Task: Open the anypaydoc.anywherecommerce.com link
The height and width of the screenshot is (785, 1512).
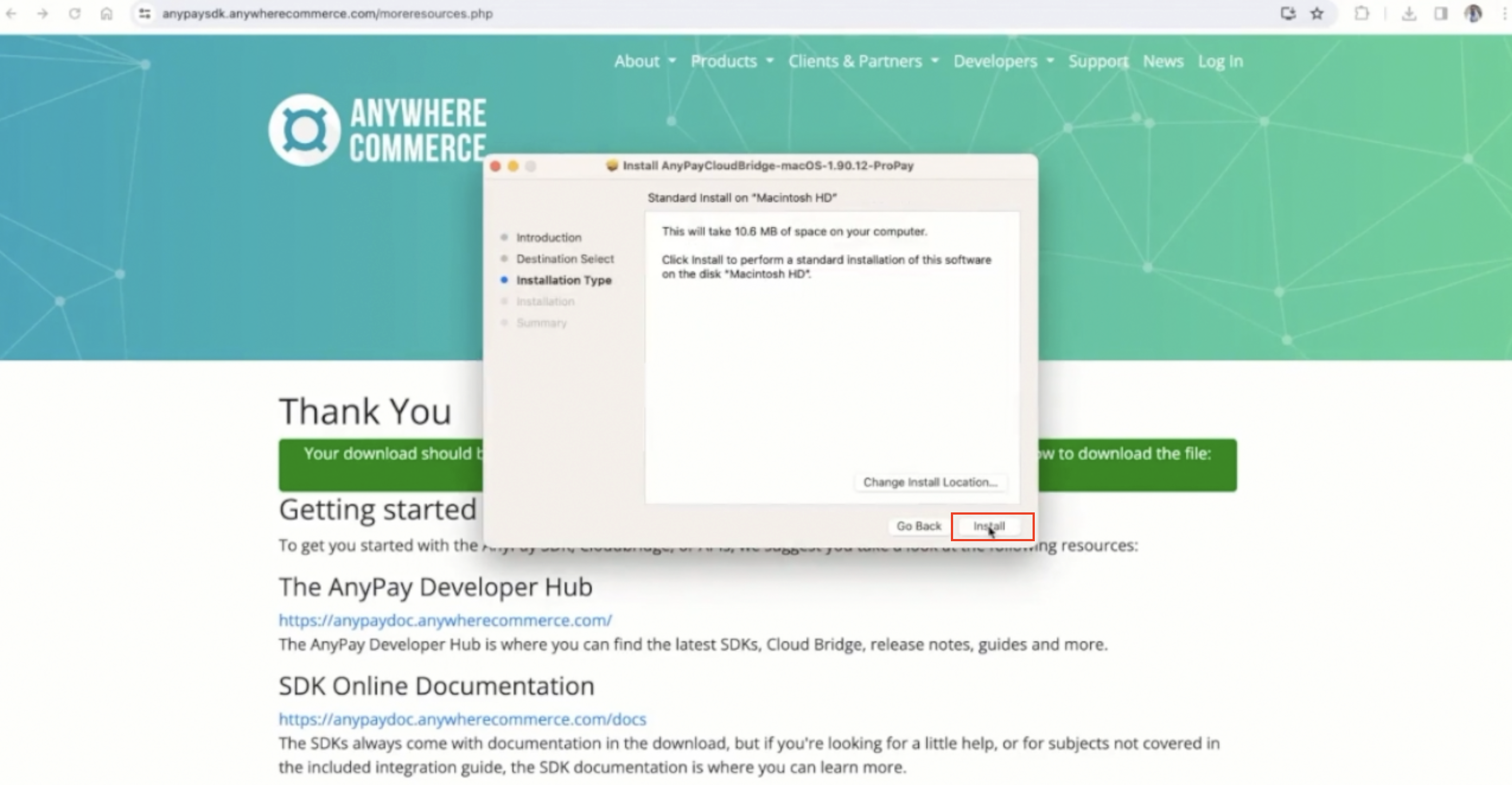Action: [x=446, y=621]
